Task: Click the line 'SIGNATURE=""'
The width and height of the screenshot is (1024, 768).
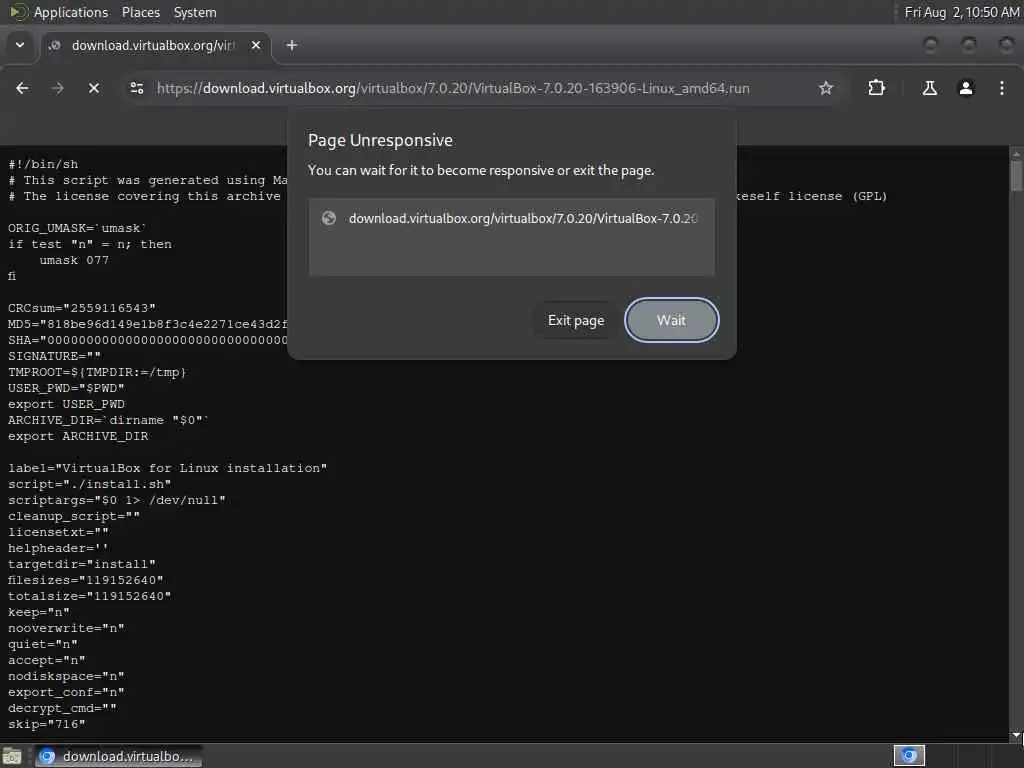Action: pos(54,356)
